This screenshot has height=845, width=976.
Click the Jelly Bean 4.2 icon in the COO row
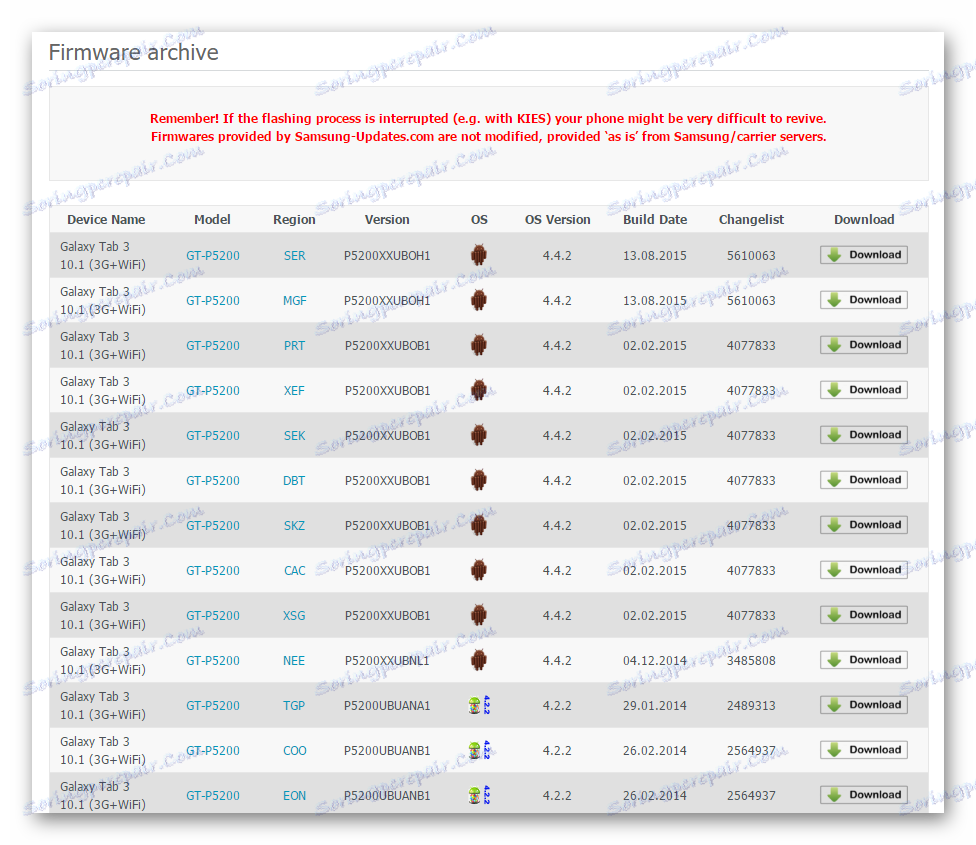(479, 750)
